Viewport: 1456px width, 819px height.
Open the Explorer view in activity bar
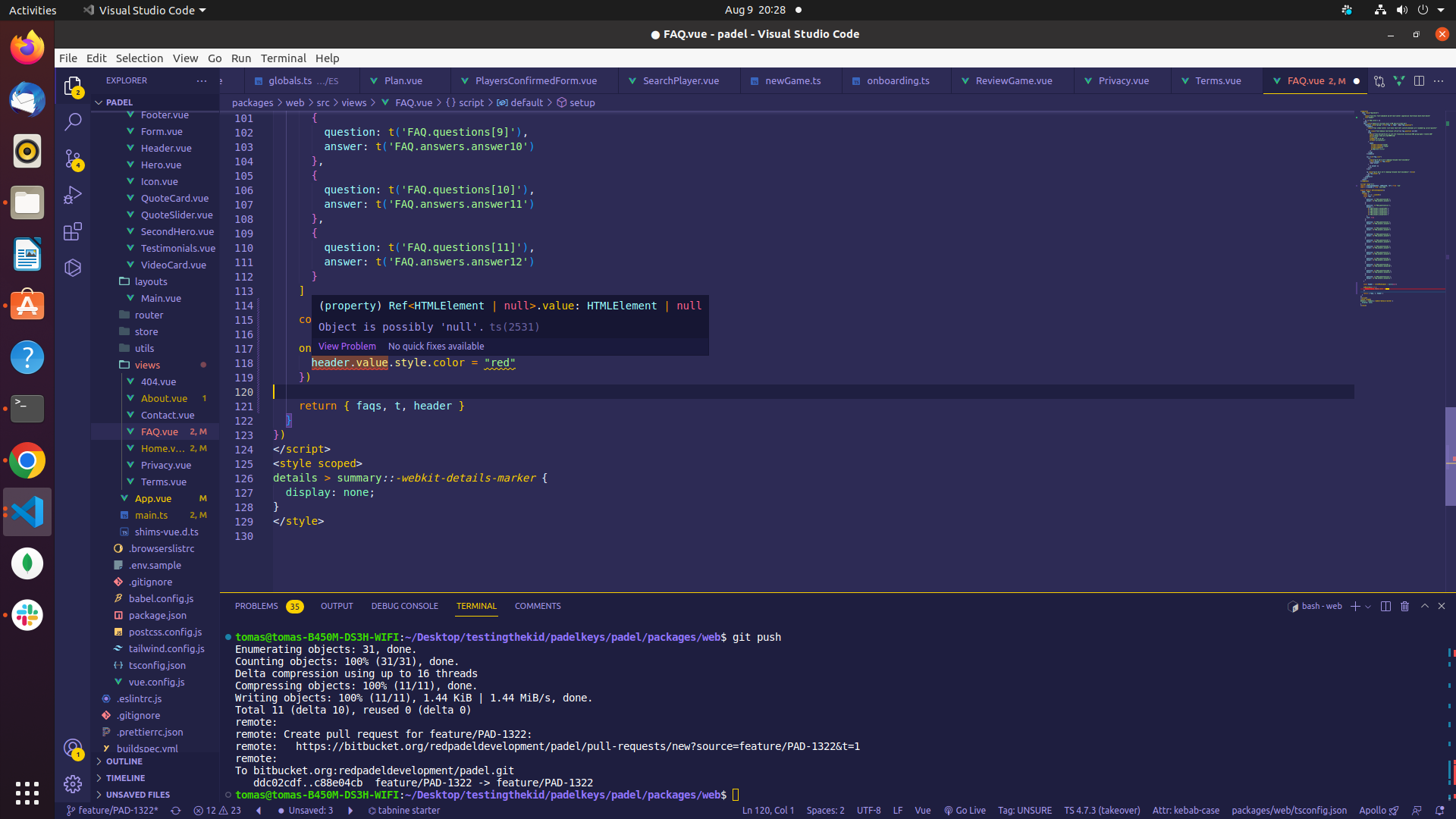tap(73, 86)
